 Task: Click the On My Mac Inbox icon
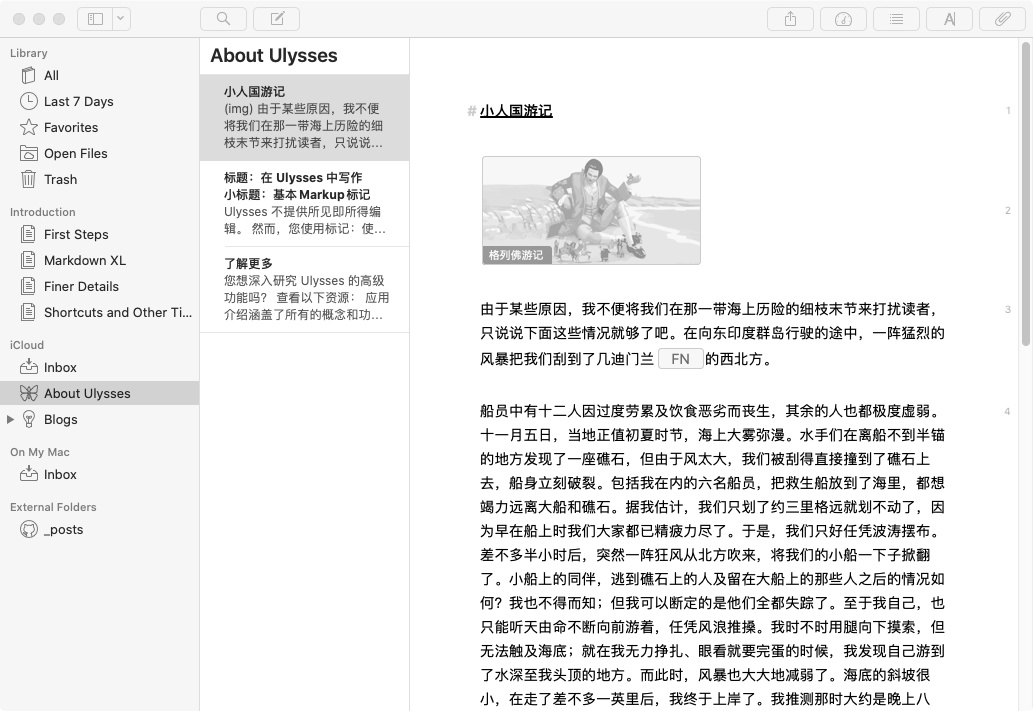(28, 474)
